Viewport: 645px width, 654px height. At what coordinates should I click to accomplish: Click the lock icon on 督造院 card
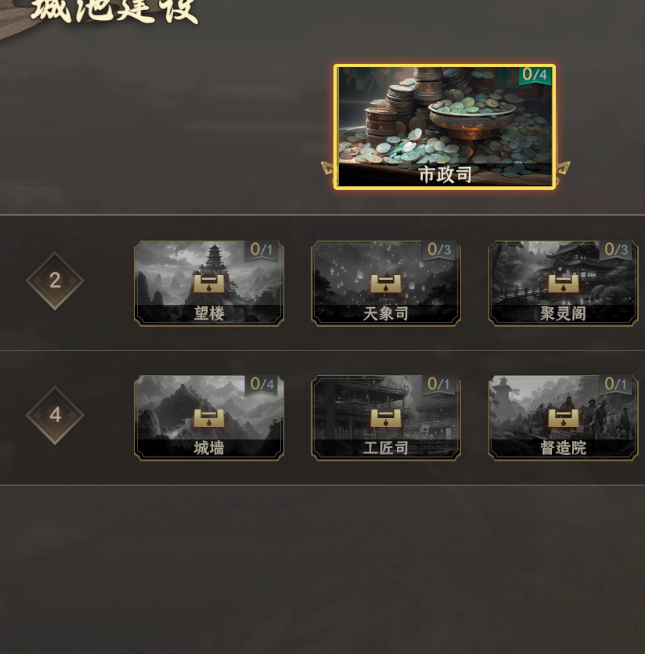[x=563, y=418]
